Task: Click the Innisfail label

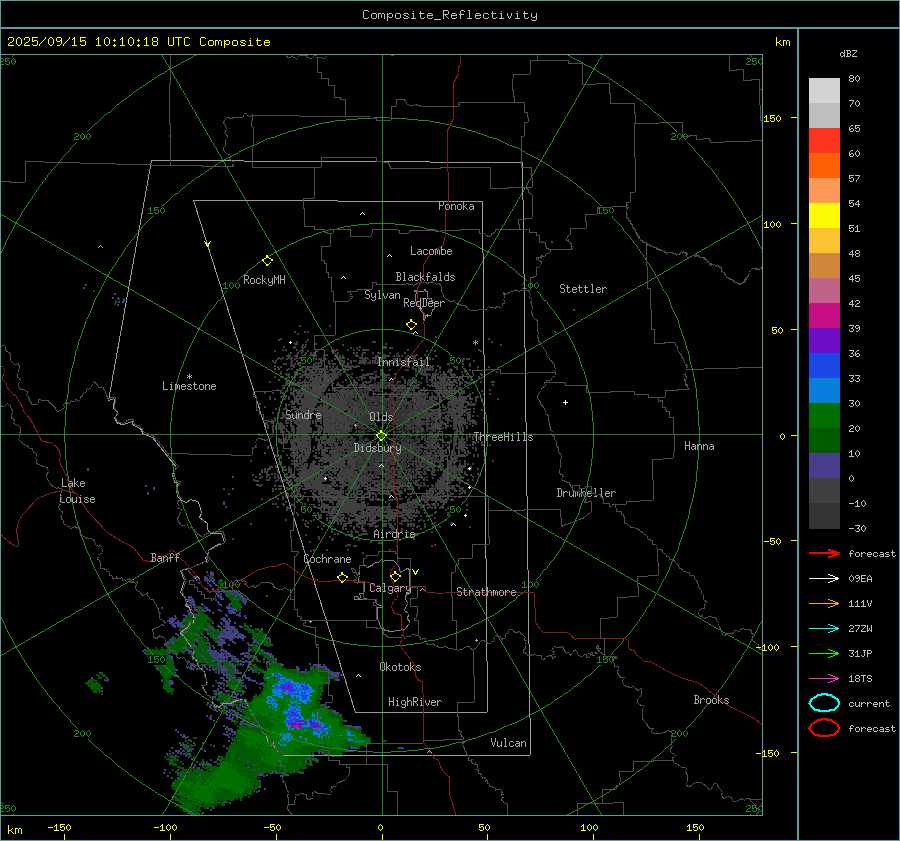Action: (404, 362)
